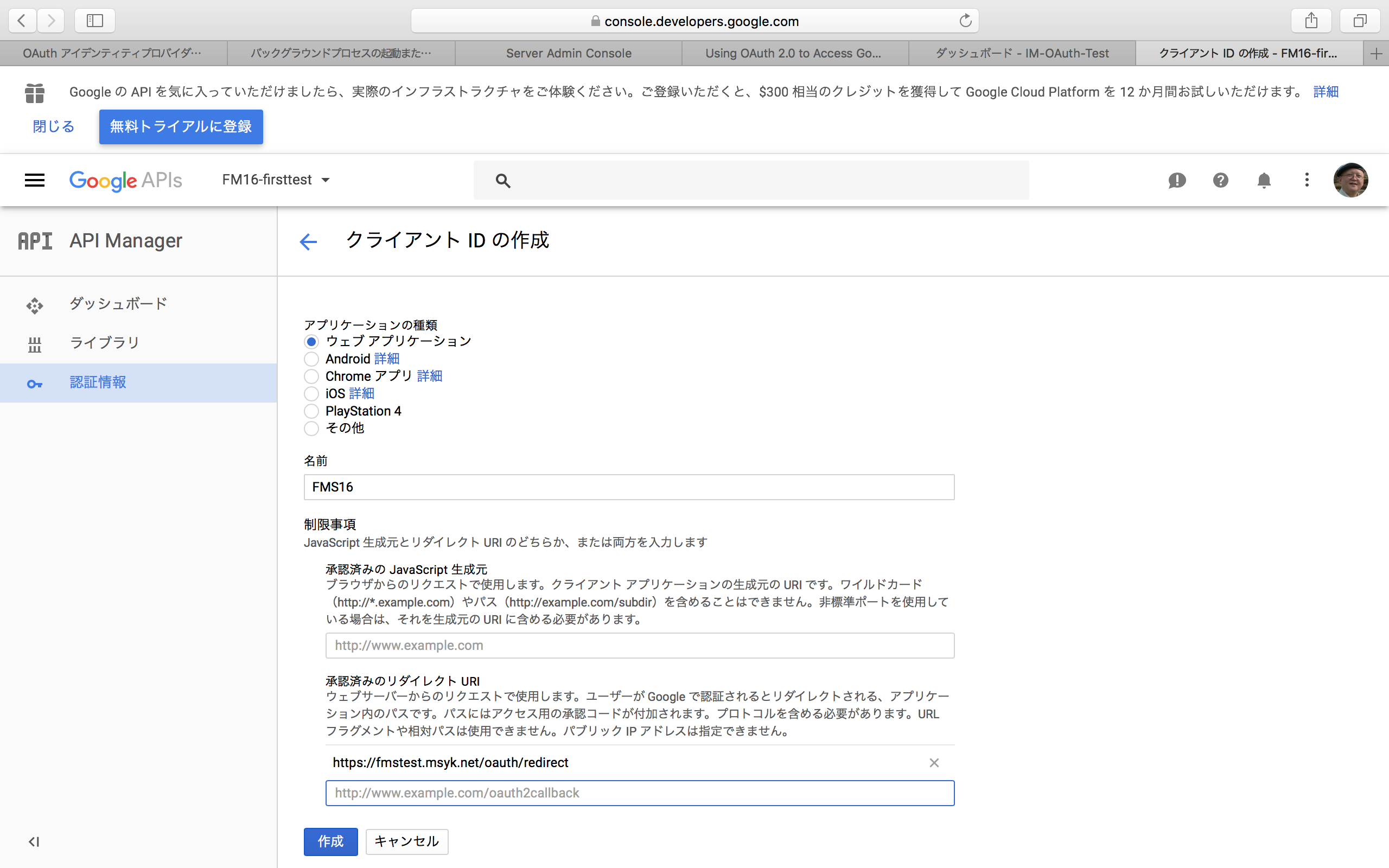Click the https://fmstest.msyk.net/oauth/redirect entry
The width and height of the screenshot is (1389, 868).
click(x=450, y=762)
